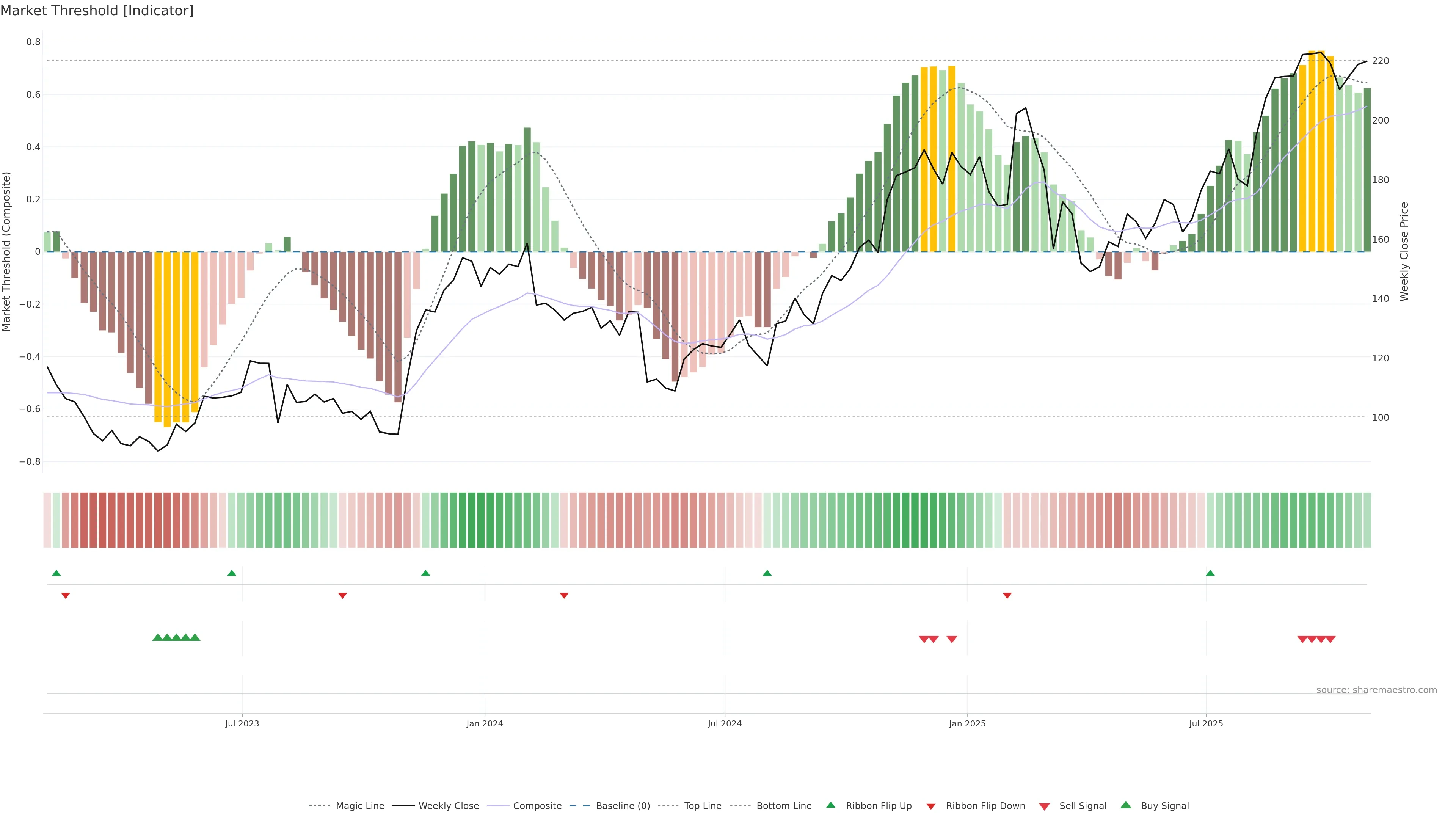This screenshot has width=1456, height=819.
Task: Click the rightmost red sell signal triangle
Action: (x=1330, y=639)
